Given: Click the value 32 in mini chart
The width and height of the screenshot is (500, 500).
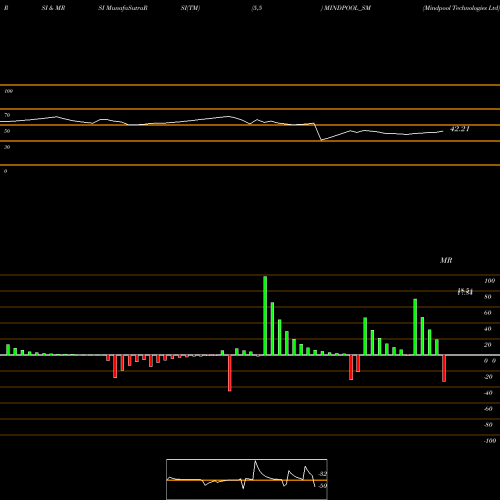Looking at the screenshot, I should pyautogui.click(x=323, y=474).
